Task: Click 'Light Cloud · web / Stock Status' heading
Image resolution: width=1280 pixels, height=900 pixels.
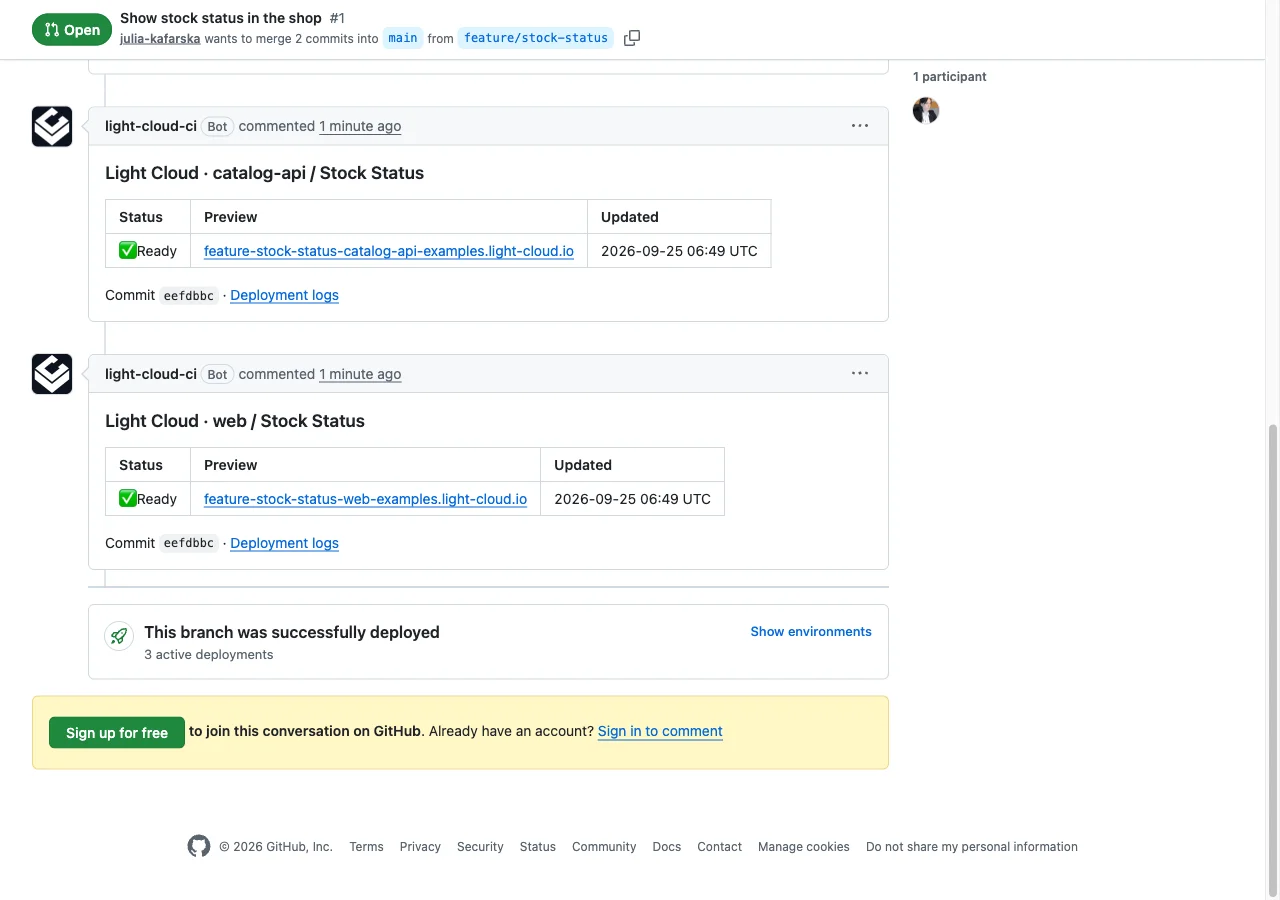Action: pyautogui.click(x=235, y=421)
